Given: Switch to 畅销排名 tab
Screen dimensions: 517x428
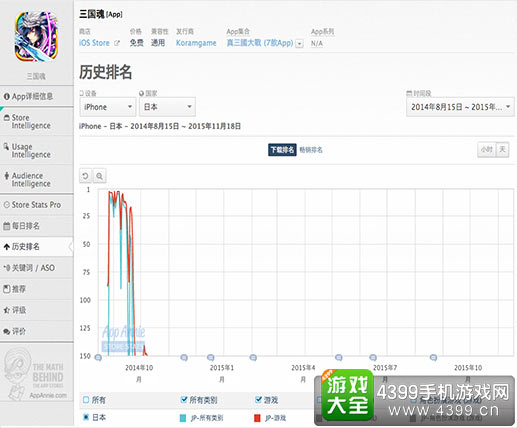Looking at the screenshot, I should tap(311, 150).
